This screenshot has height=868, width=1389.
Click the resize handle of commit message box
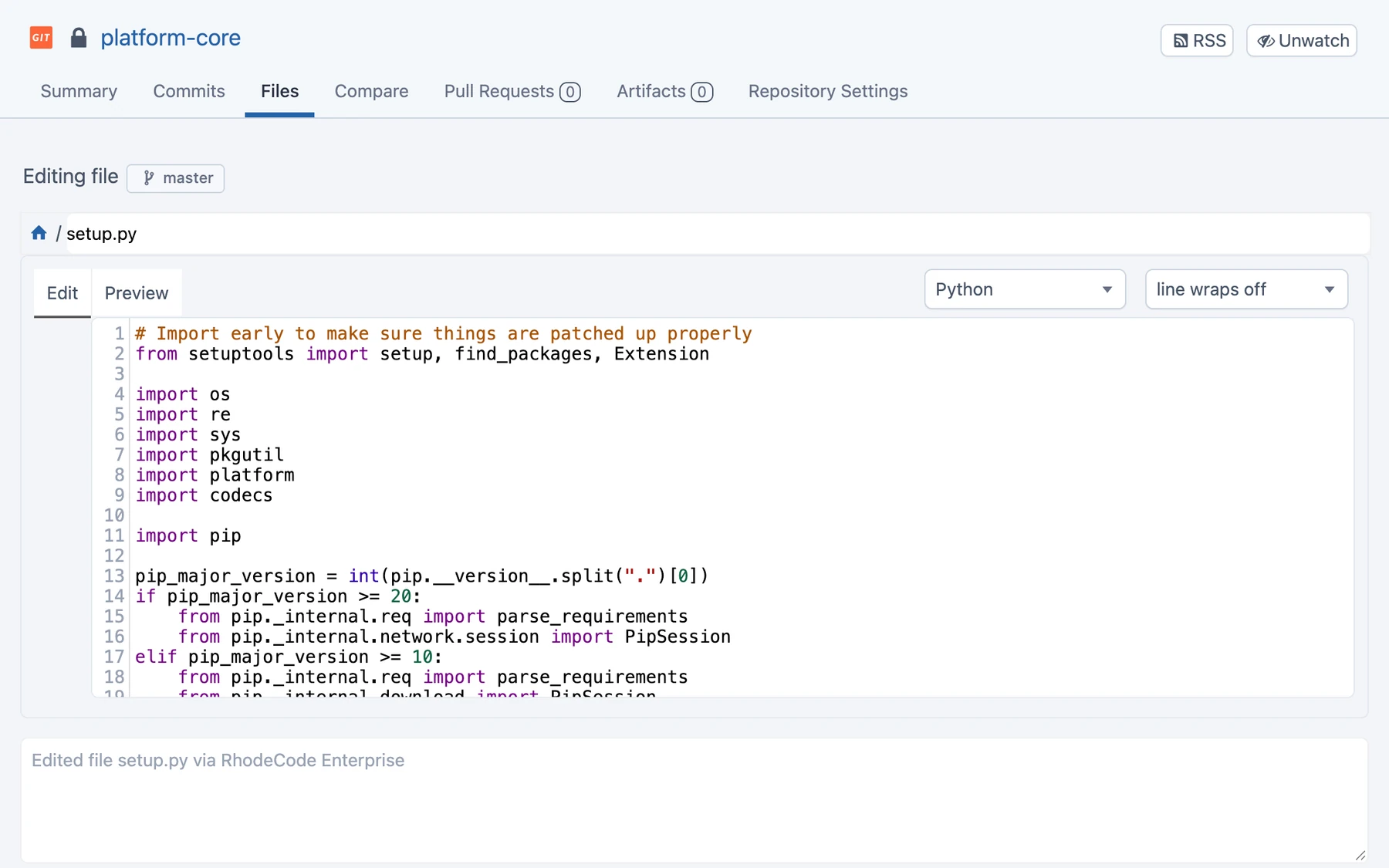pos(1360,855)
